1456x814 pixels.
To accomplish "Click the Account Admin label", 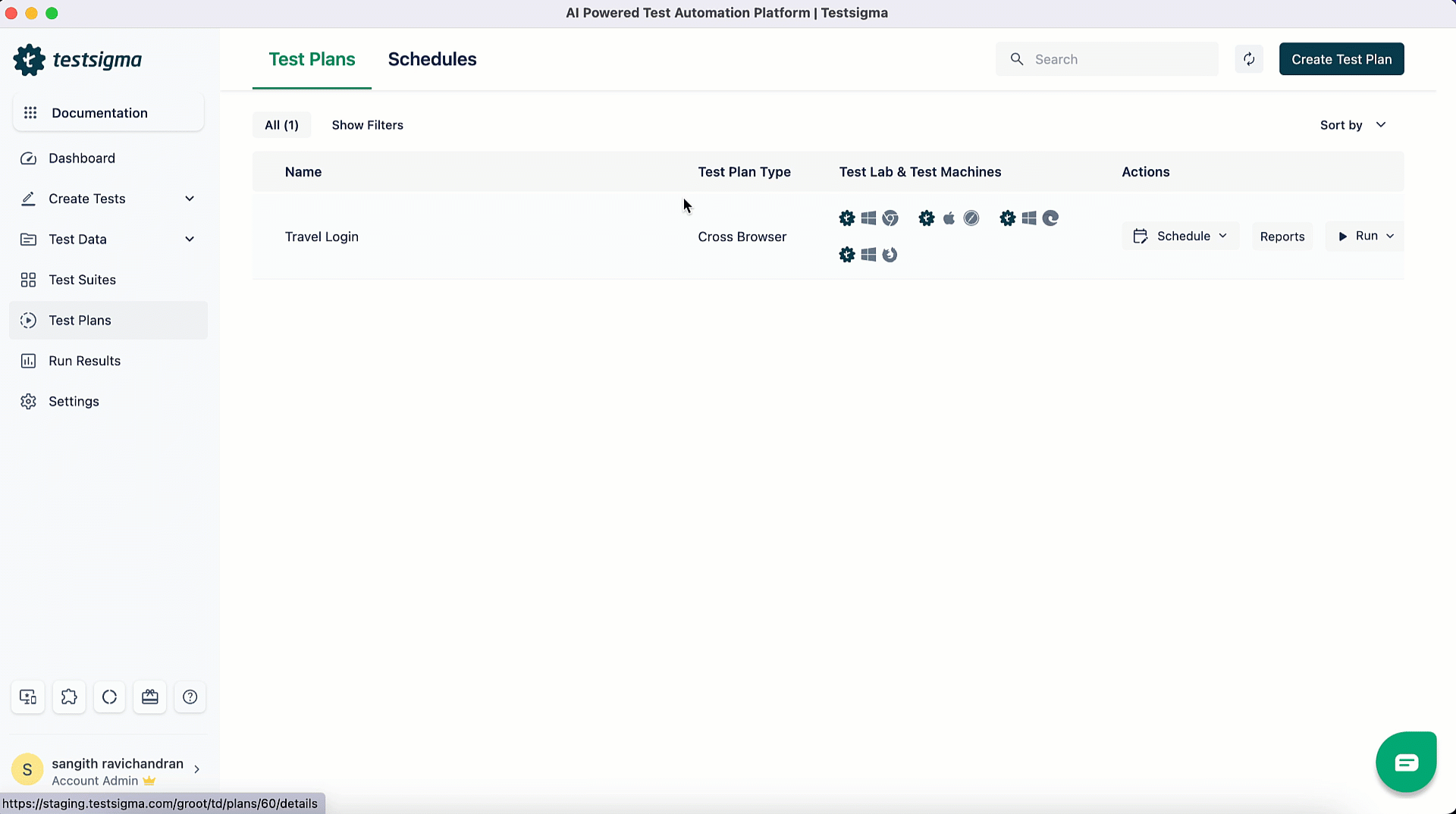I will pyautogui.click(x=95, y=781).
